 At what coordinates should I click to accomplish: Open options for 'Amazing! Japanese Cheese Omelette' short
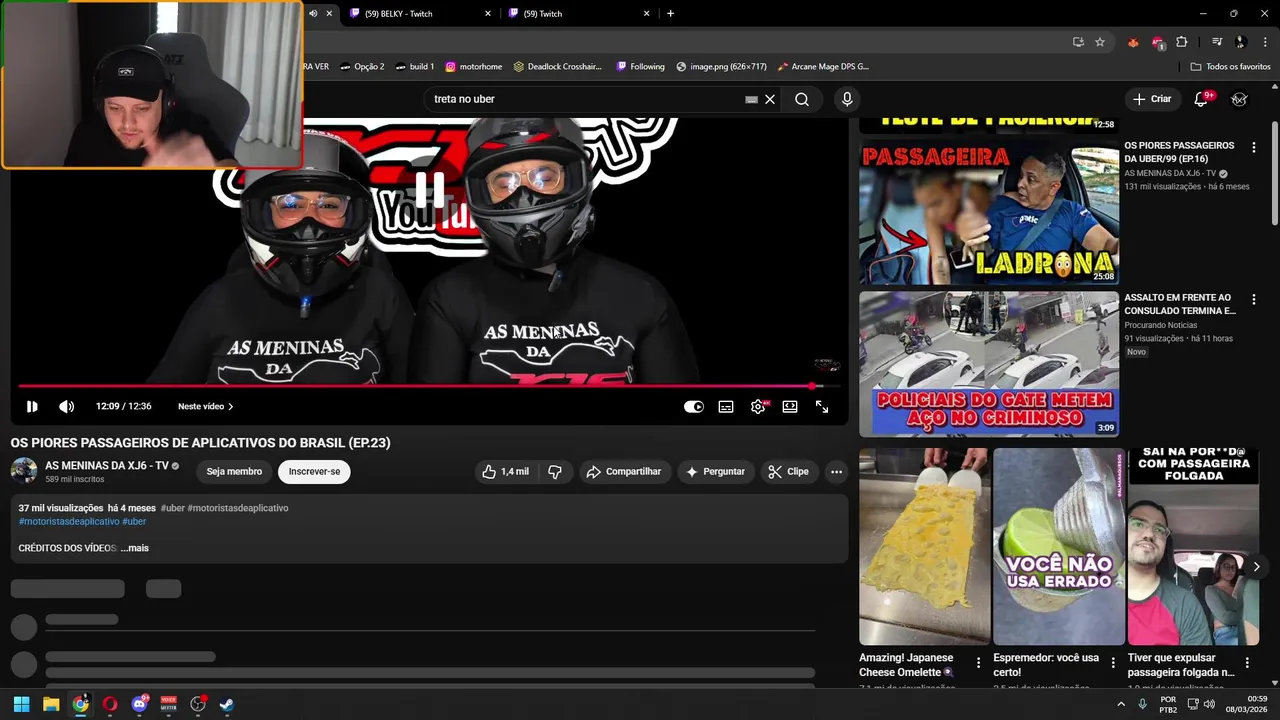pyautogui.click(x=979, y=663)
